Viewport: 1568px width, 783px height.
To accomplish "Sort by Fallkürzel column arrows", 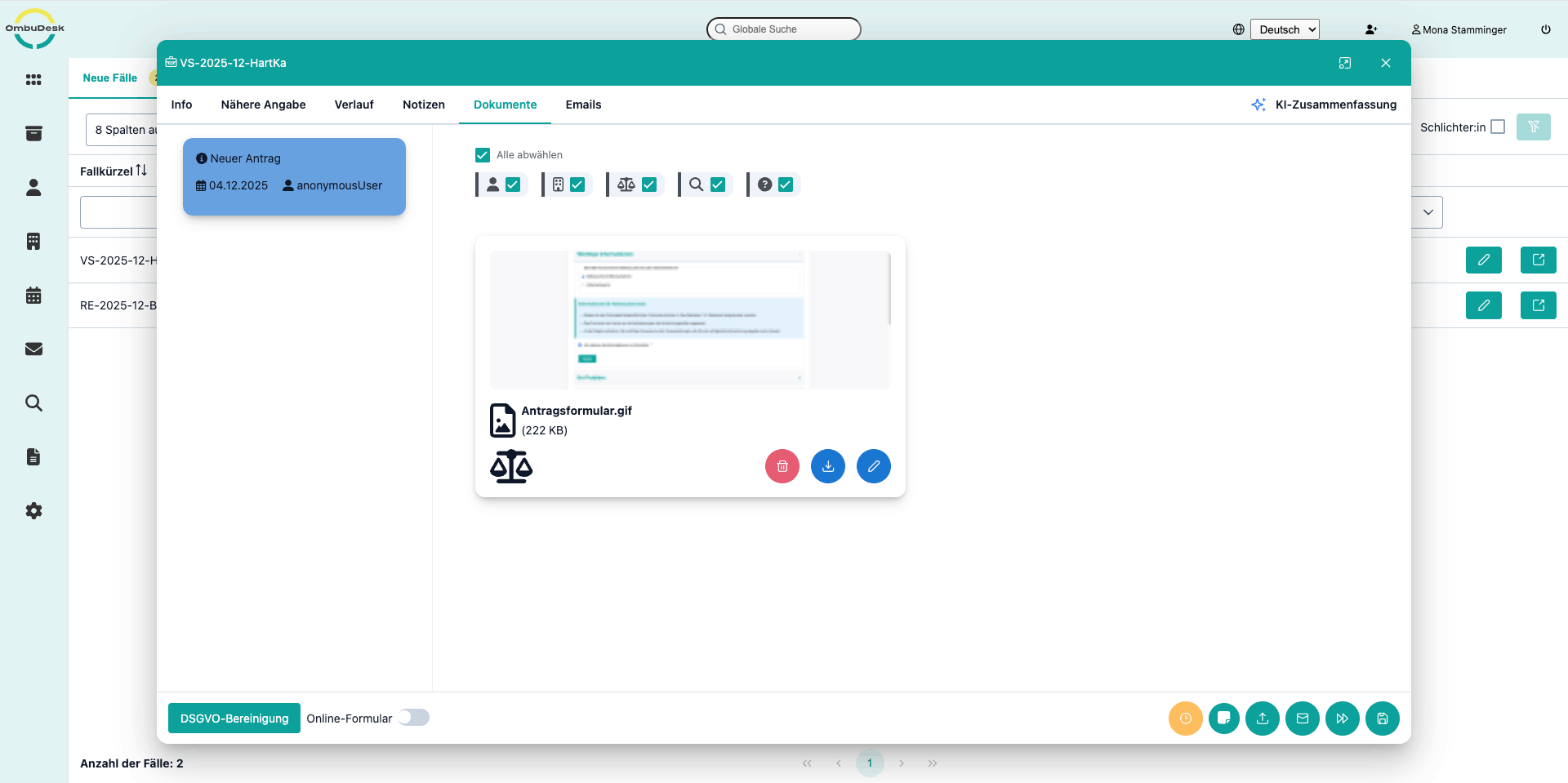I will pos(141,171).
